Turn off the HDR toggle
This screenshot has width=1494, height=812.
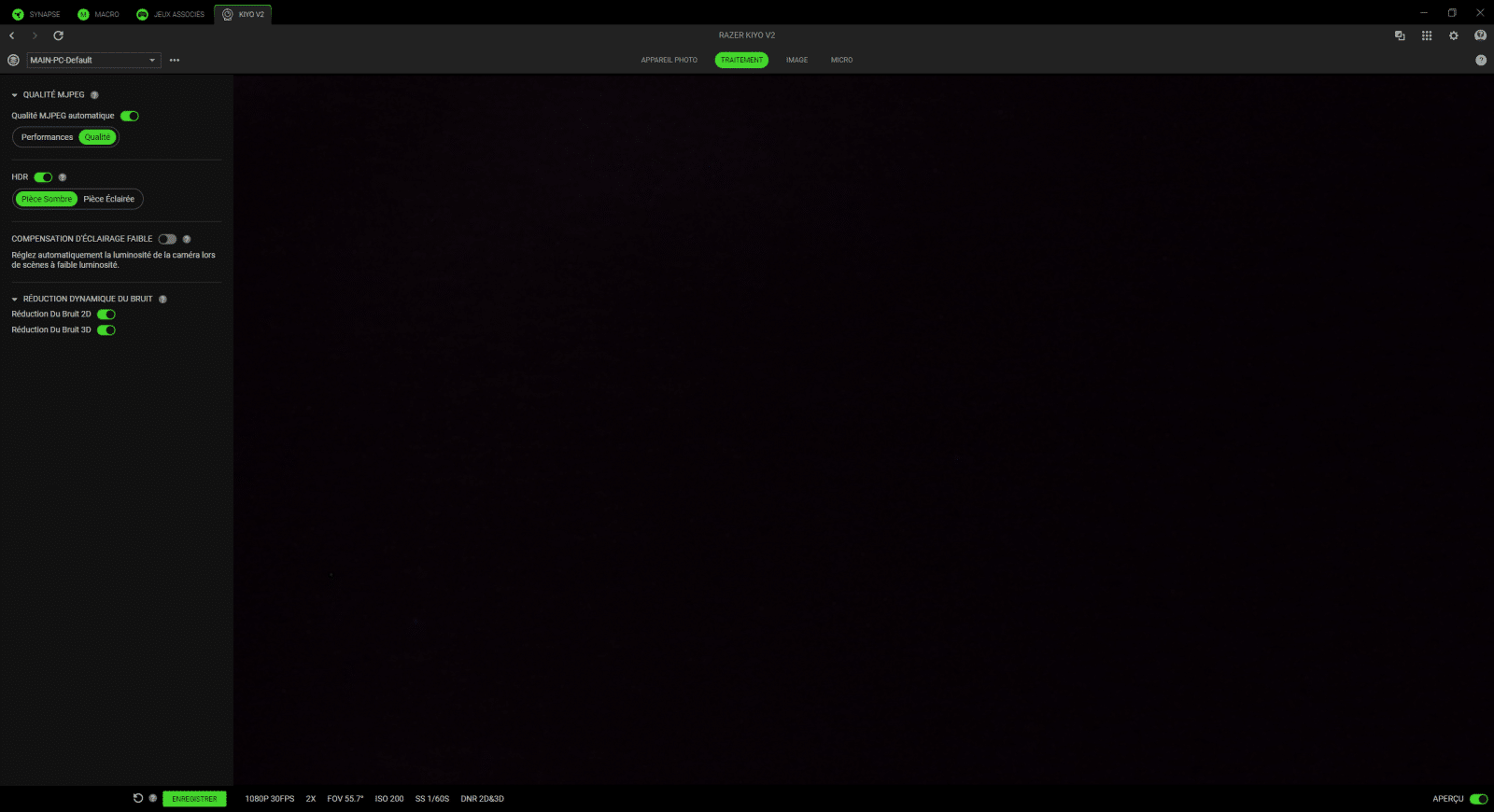(43, 177)
